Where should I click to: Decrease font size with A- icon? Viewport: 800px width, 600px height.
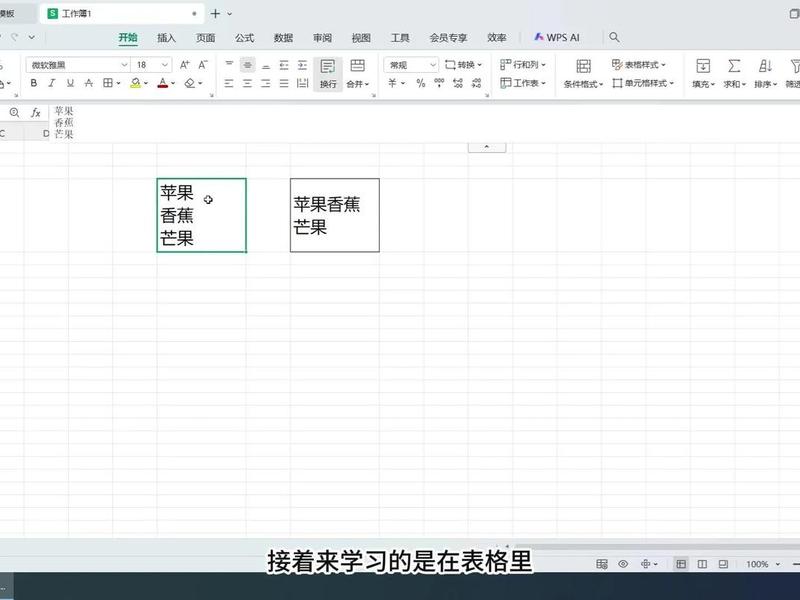[203, 65]
